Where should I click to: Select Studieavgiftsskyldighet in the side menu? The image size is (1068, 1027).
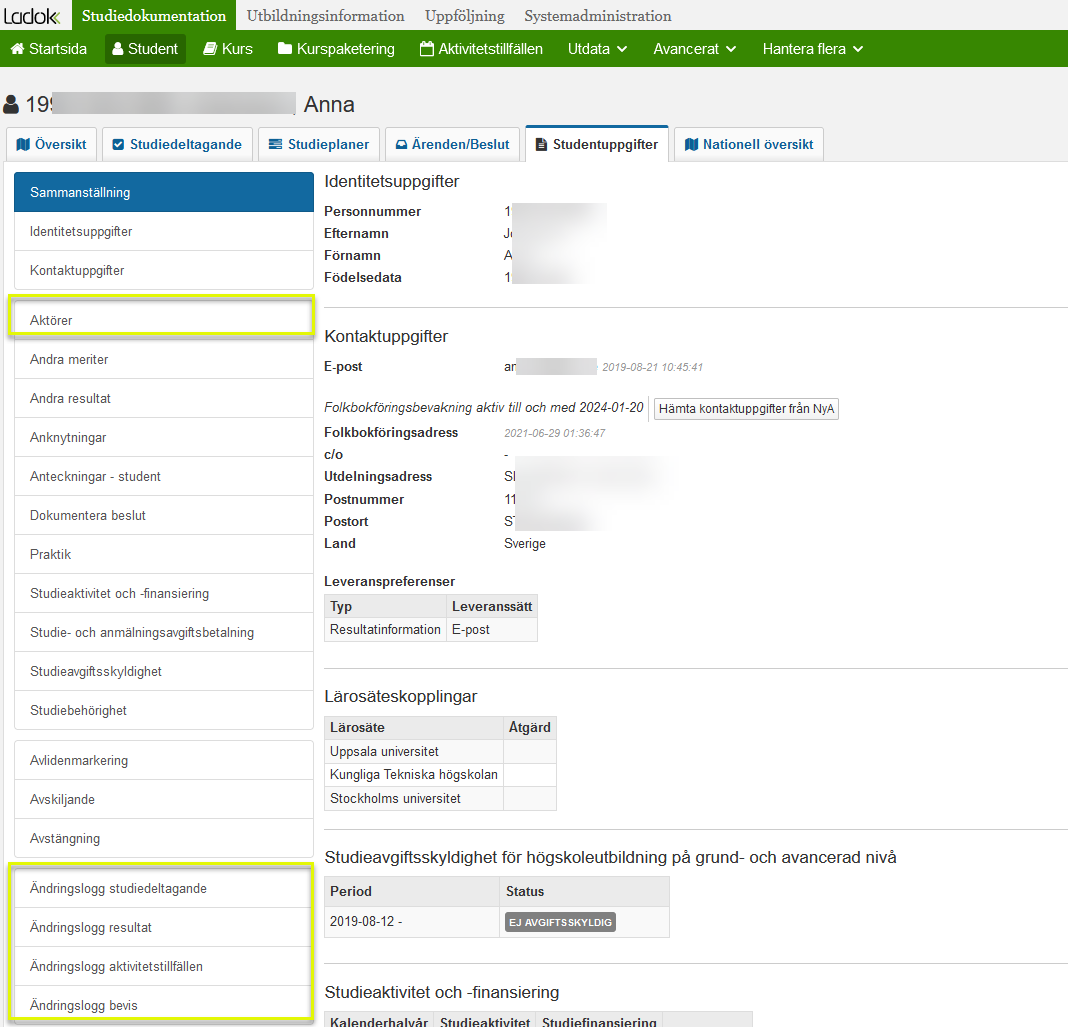coord(163,672)
